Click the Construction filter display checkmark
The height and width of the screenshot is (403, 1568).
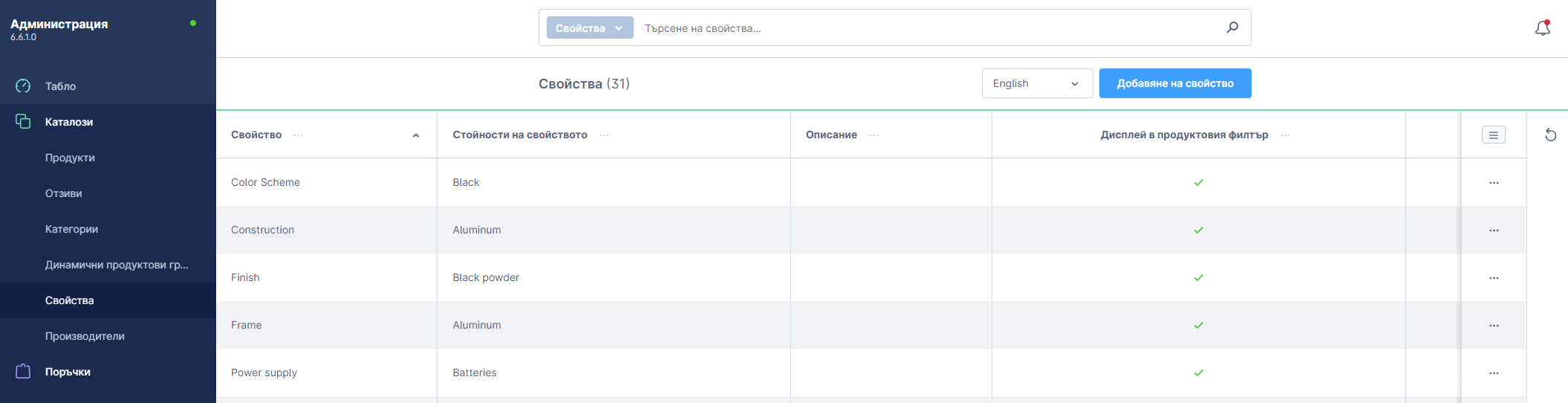(1198, 230)
